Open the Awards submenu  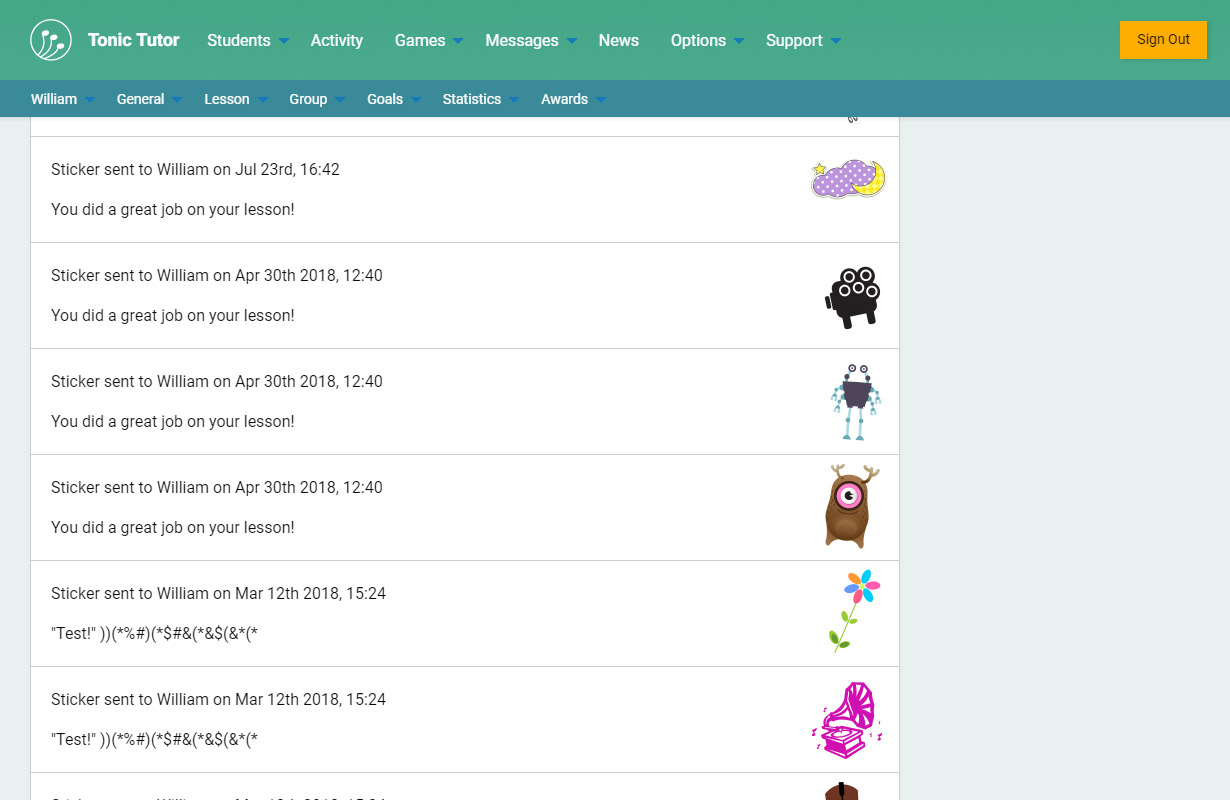573,99
